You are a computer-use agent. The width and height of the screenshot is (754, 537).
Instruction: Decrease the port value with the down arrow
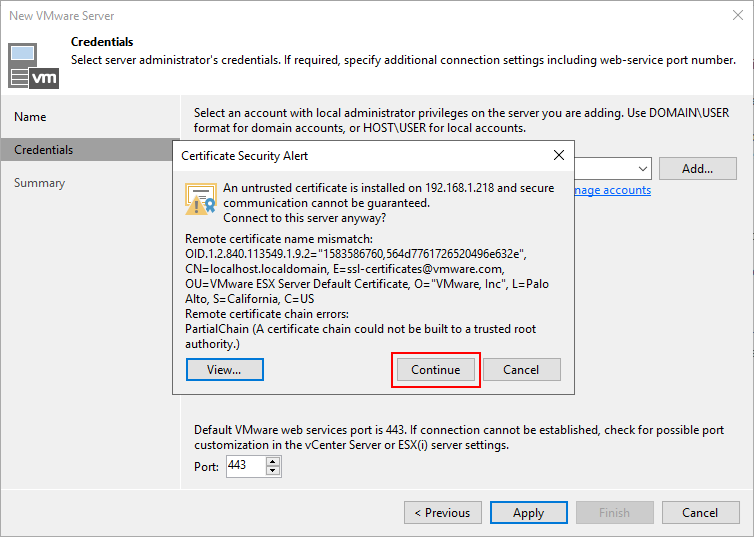(273, 471)
